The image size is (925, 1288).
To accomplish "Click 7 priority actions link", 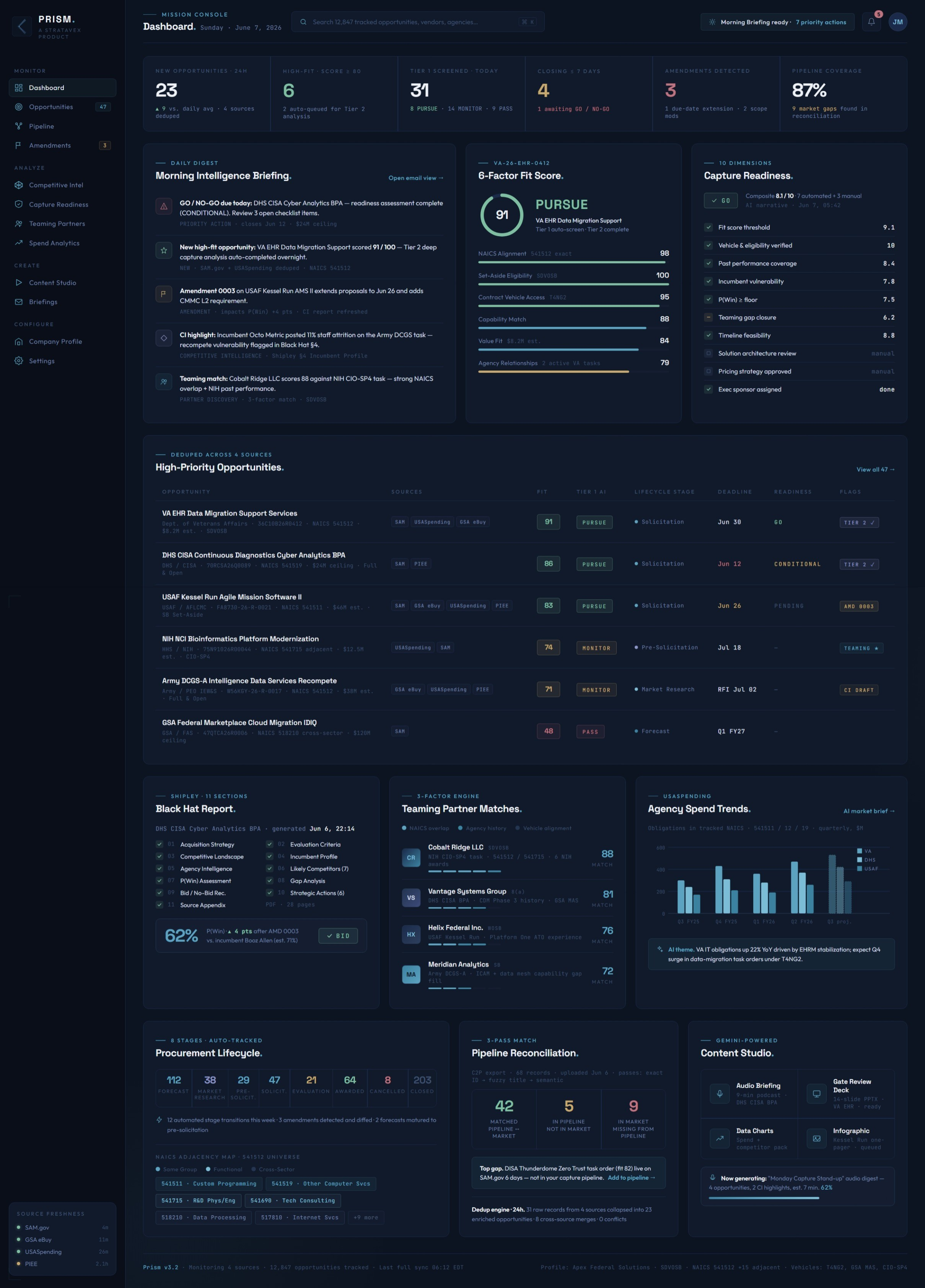I will click(821, 22).
